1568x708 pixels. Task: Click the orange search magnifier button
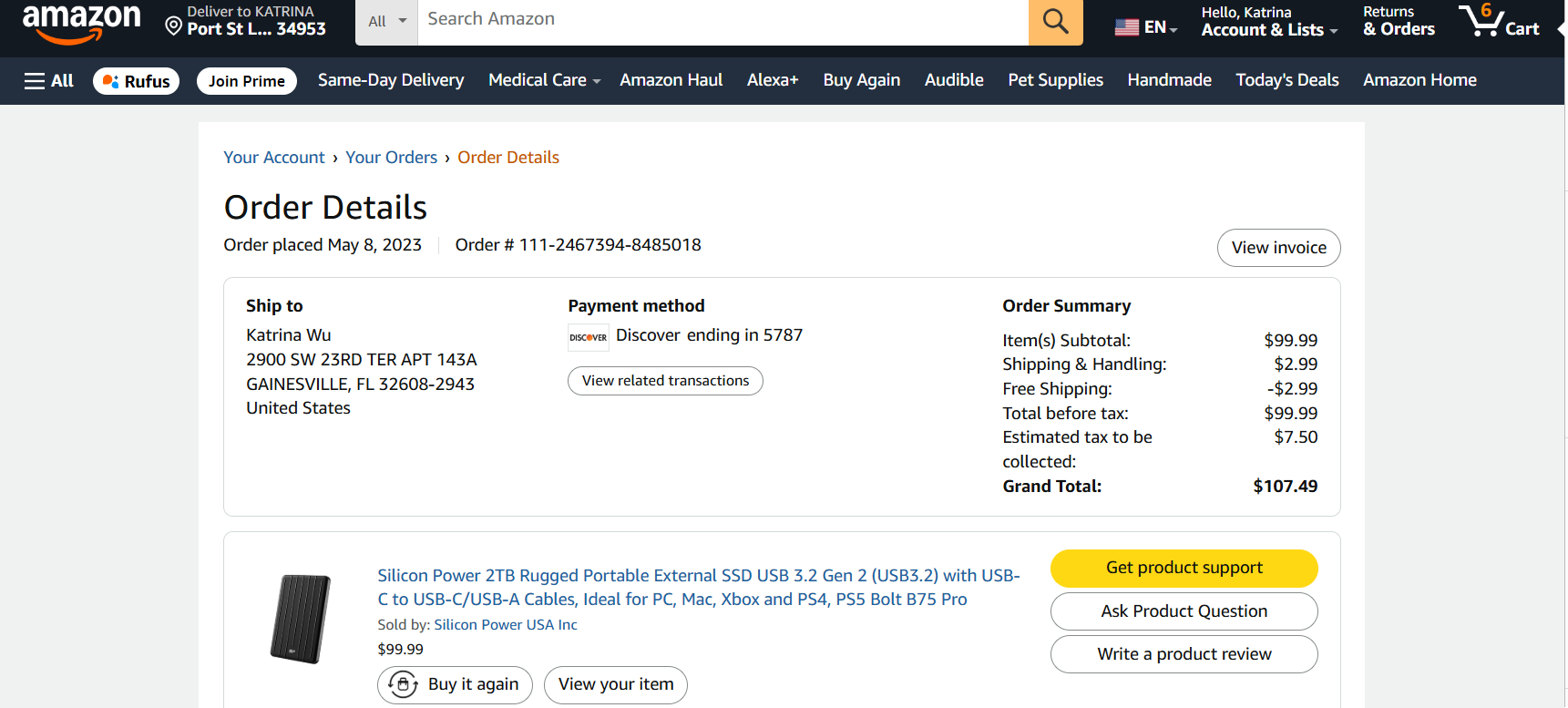click(x=1055, y=21)
